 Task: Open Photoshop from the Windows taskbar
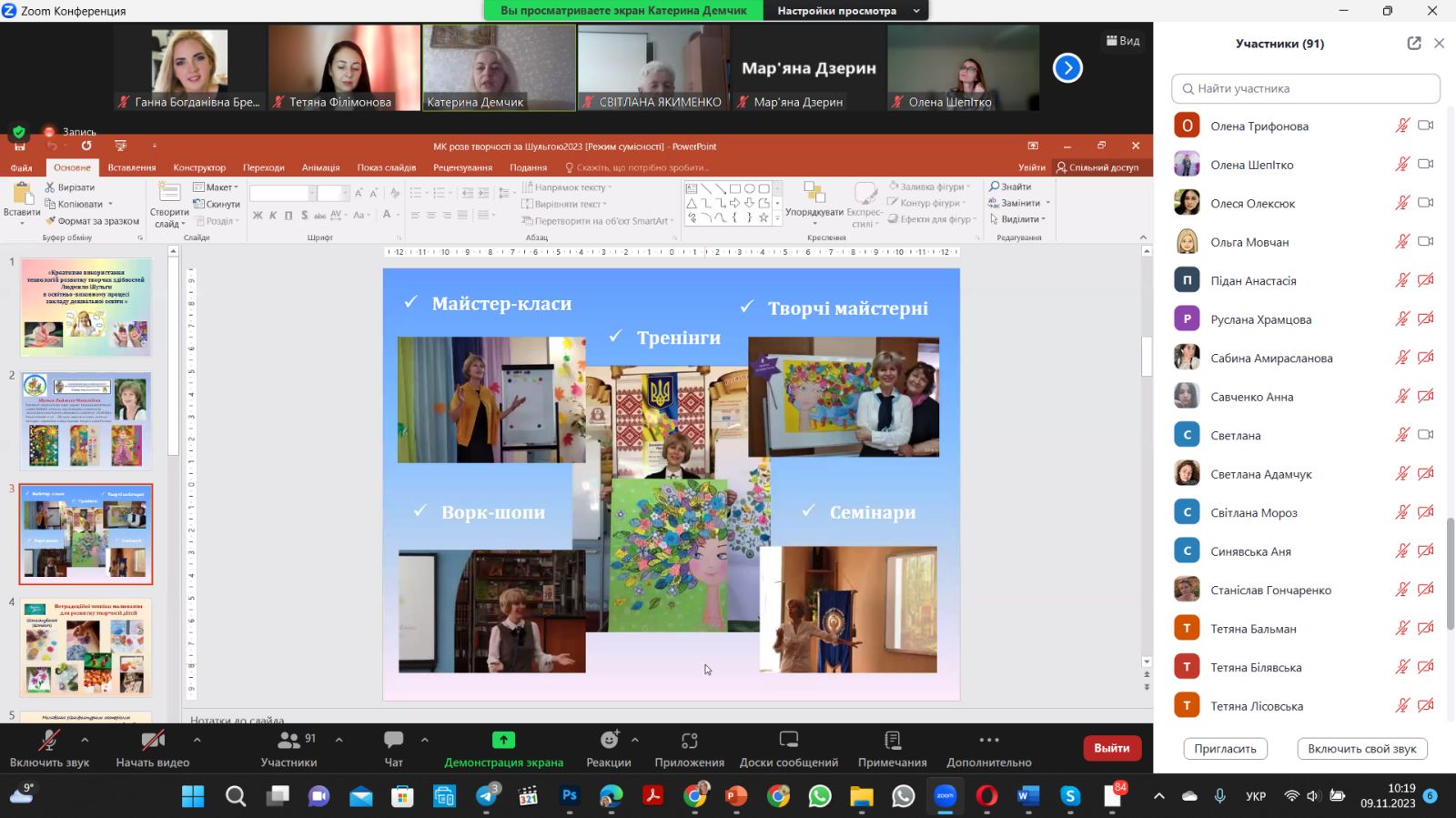570,796
